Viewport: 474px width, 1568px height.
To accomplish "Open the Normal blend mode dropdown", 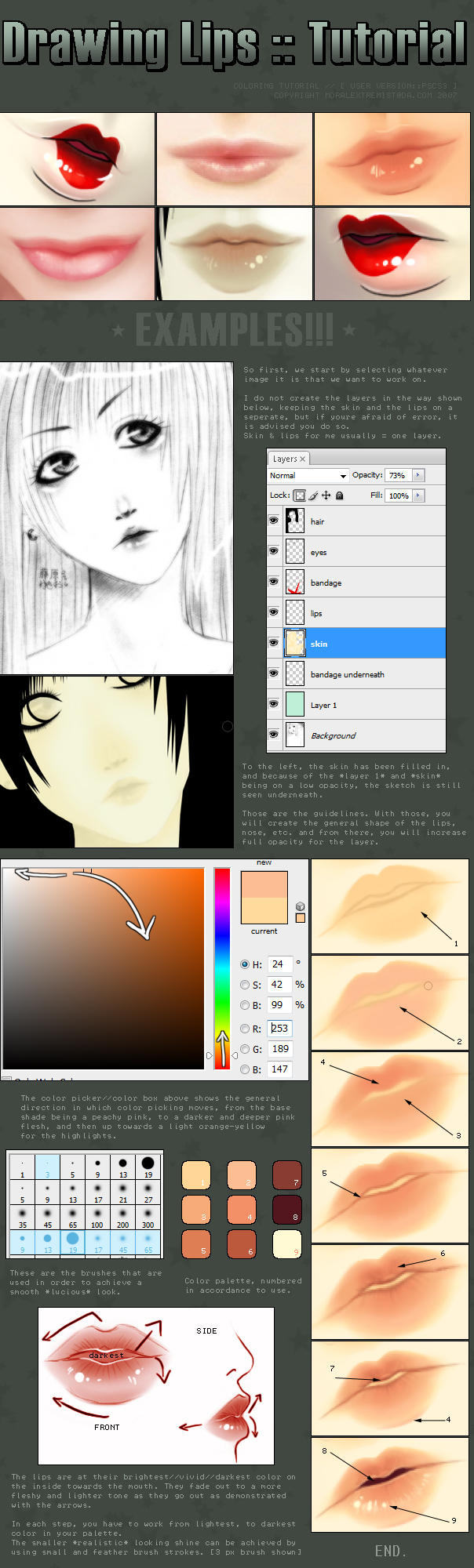I will pos(308,475).
